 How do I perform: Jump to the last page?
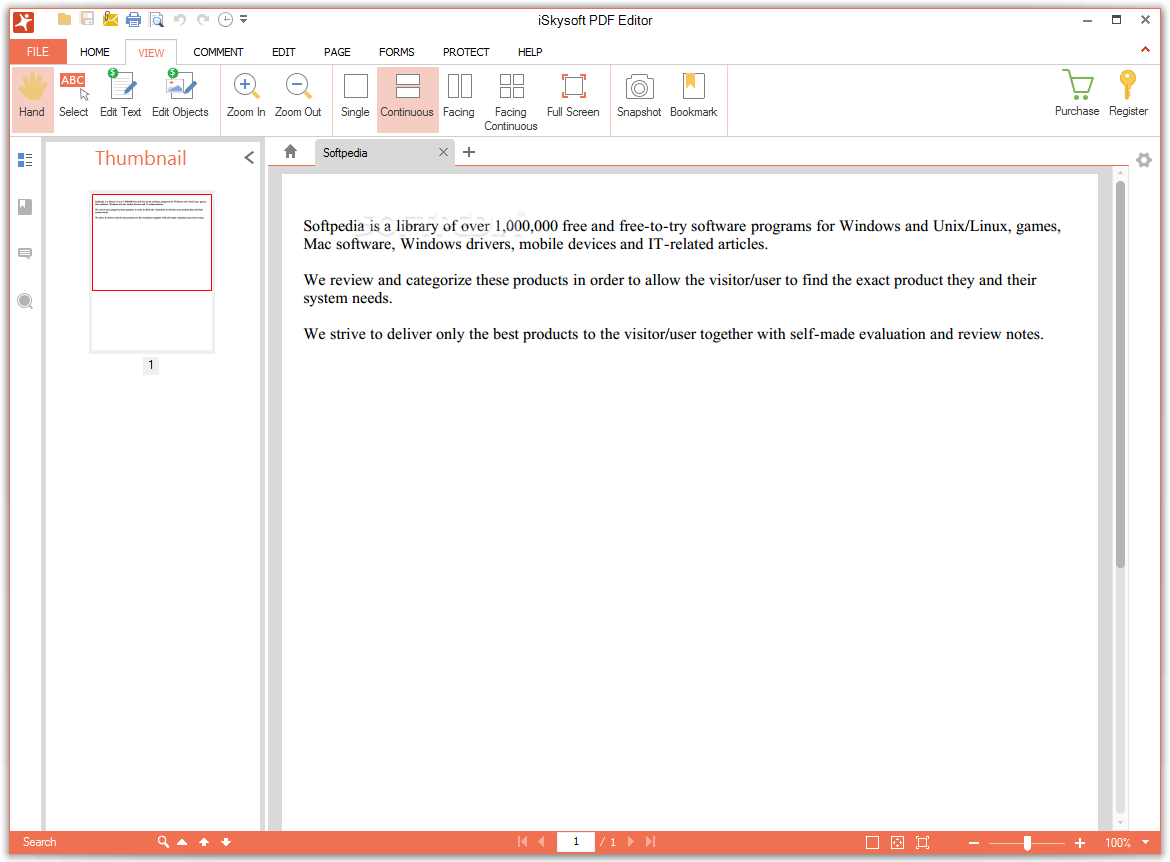(x=651, y=842)
